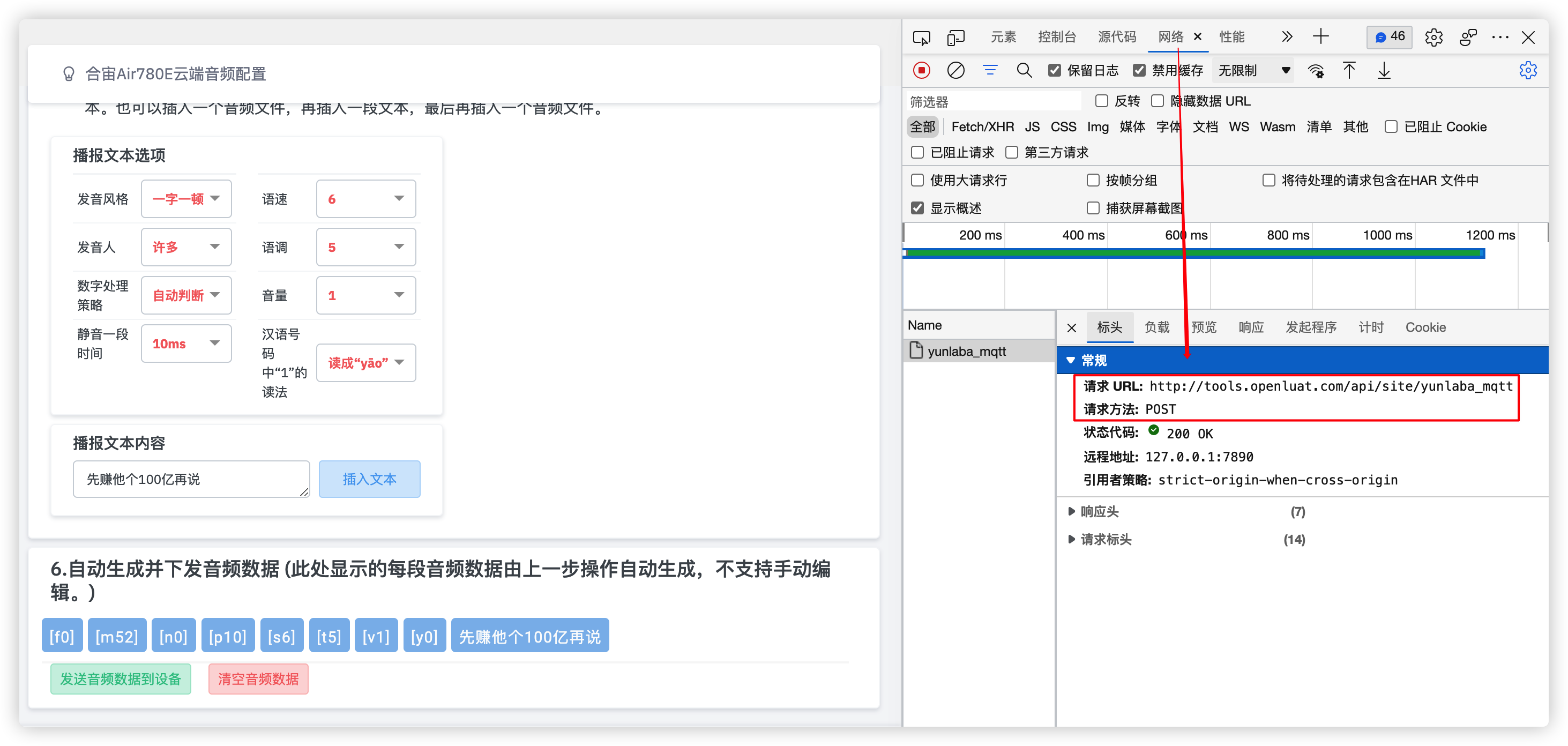Open the feedback/experiments icon next to settings
The width and height of the screenshot is (1568, 746).
coord(1468,37)
